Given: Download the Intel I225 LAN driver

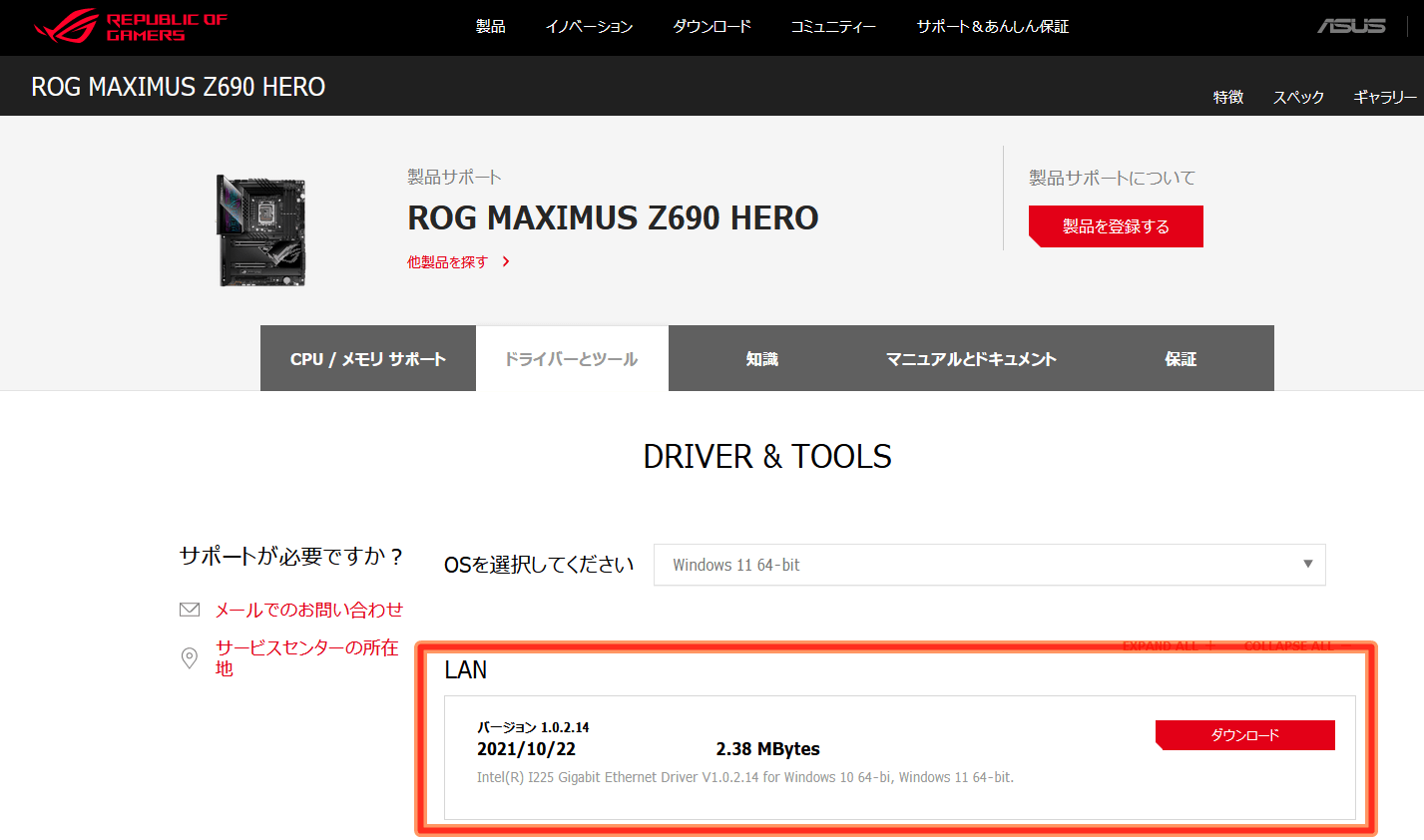Looking at the screenshot, I should (x=1244, y=735).
